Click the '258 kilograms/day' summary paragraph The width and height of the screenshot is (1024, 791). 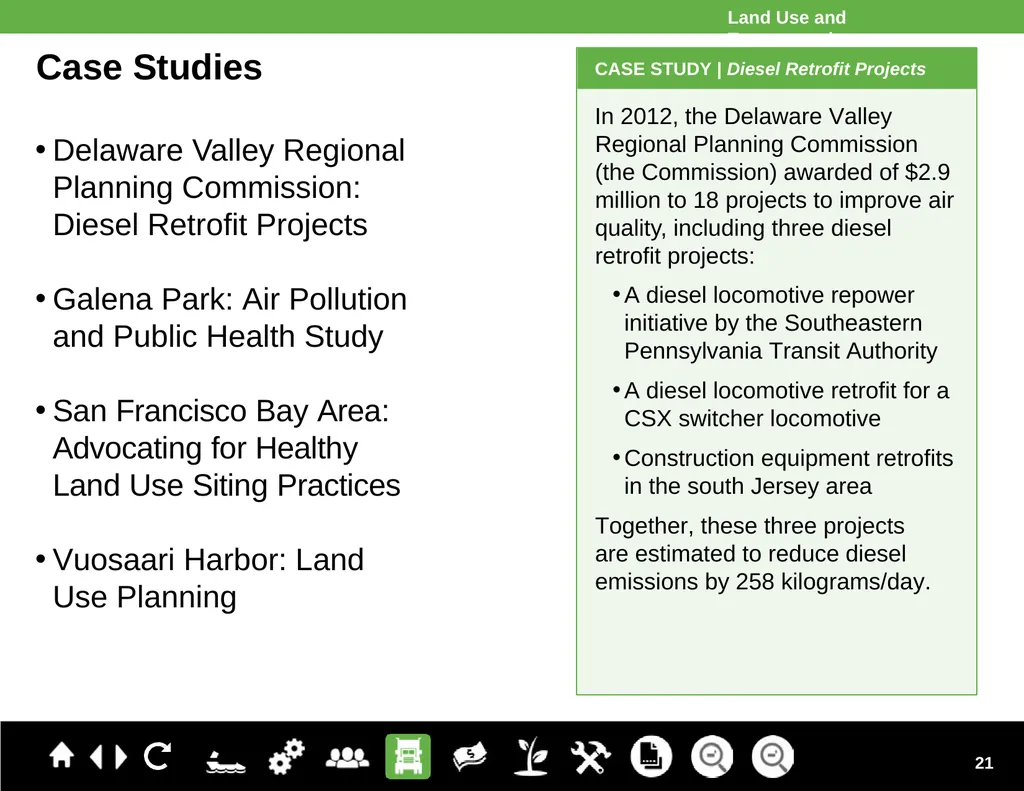tap(762, 553)
